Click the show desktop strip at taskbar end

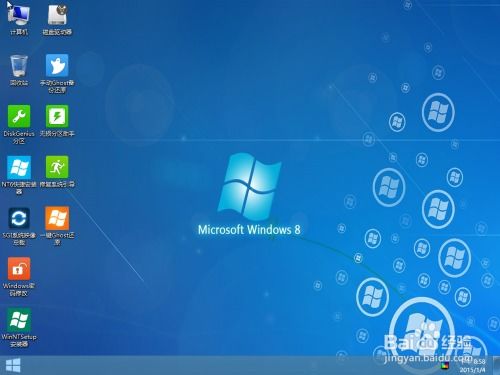click(497, 365)
